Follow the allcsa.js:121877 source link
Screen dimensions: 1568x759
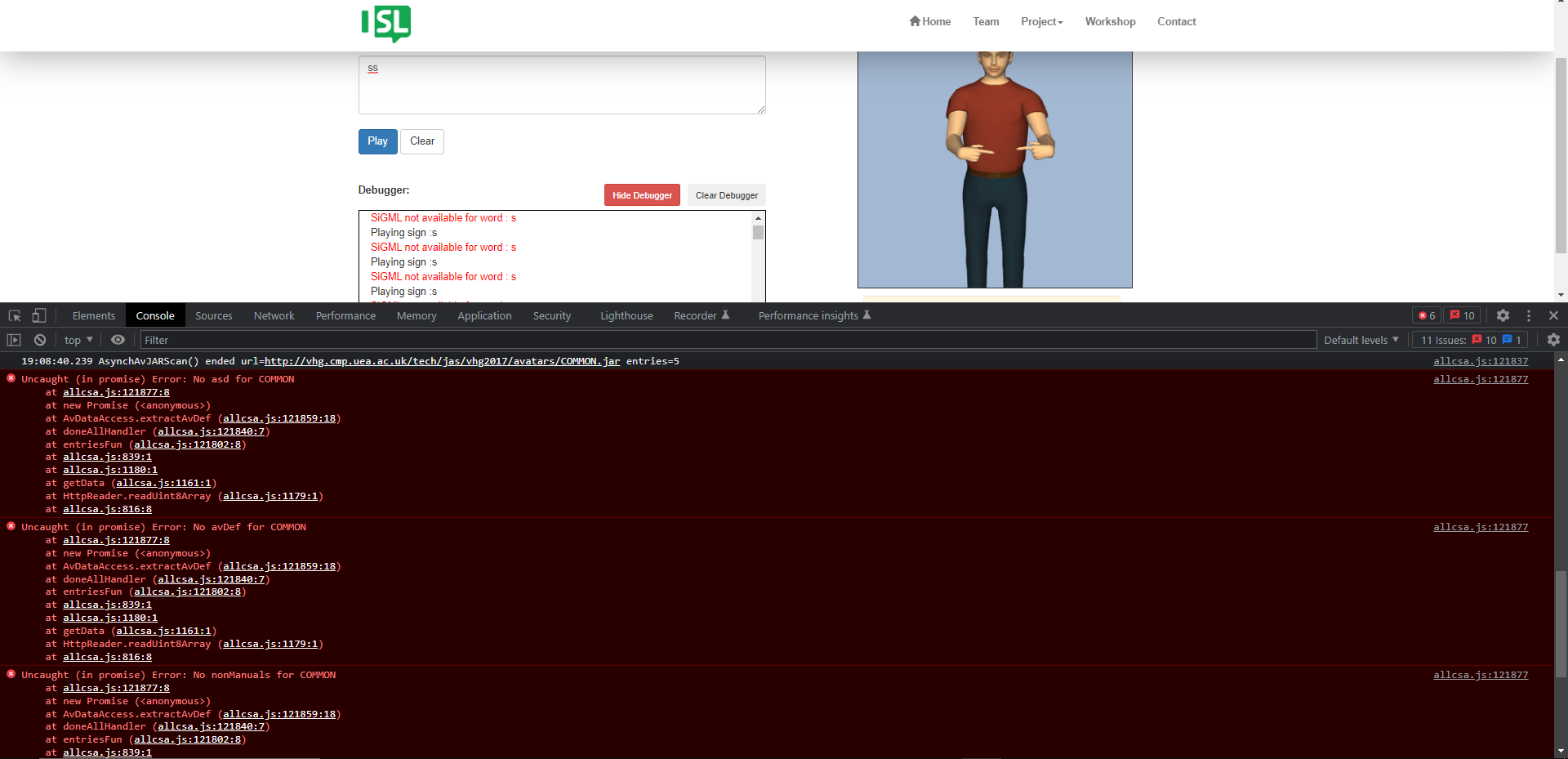(1480, 379)
